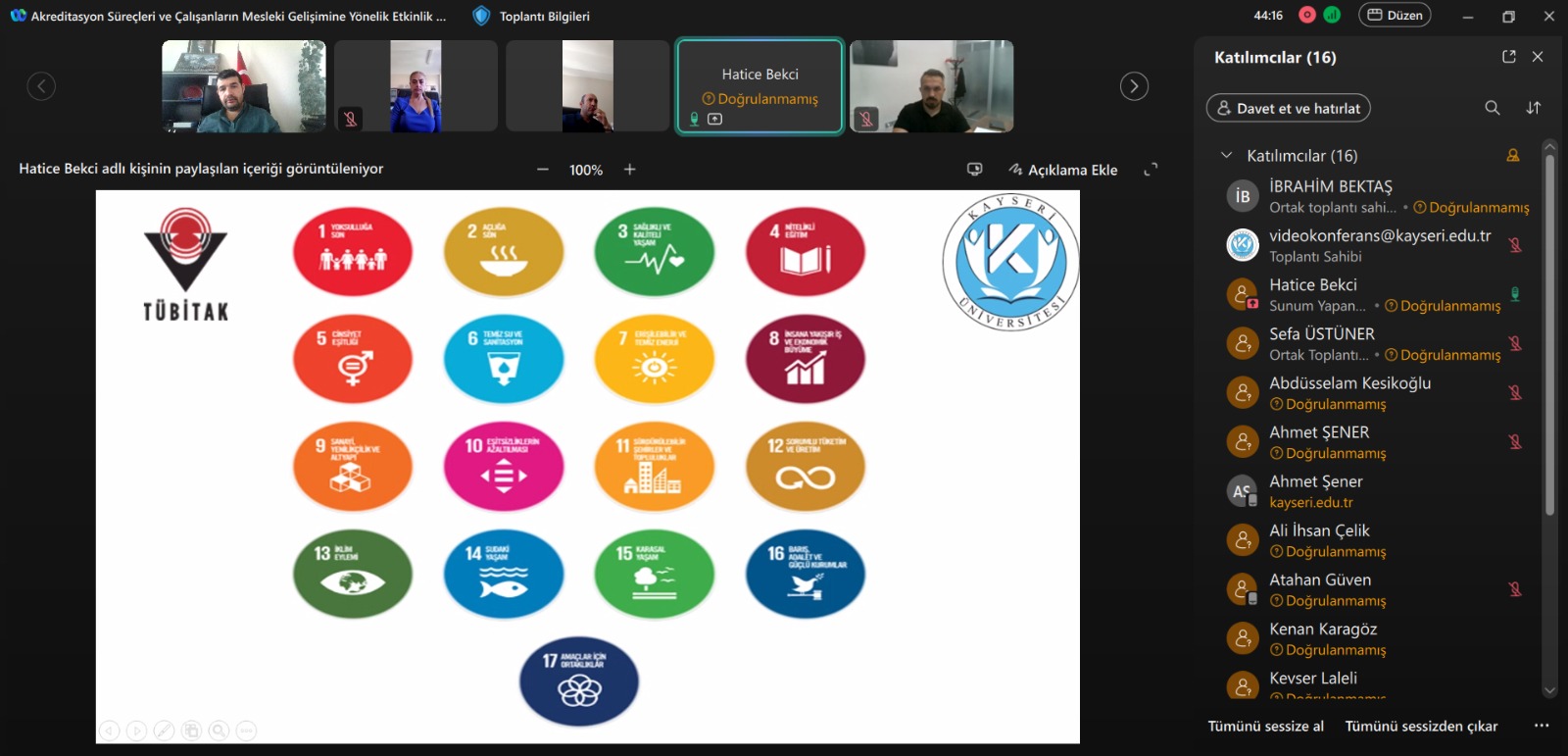
Task: Click slide zoom magnifier control icon
Action: pos(220,731)
